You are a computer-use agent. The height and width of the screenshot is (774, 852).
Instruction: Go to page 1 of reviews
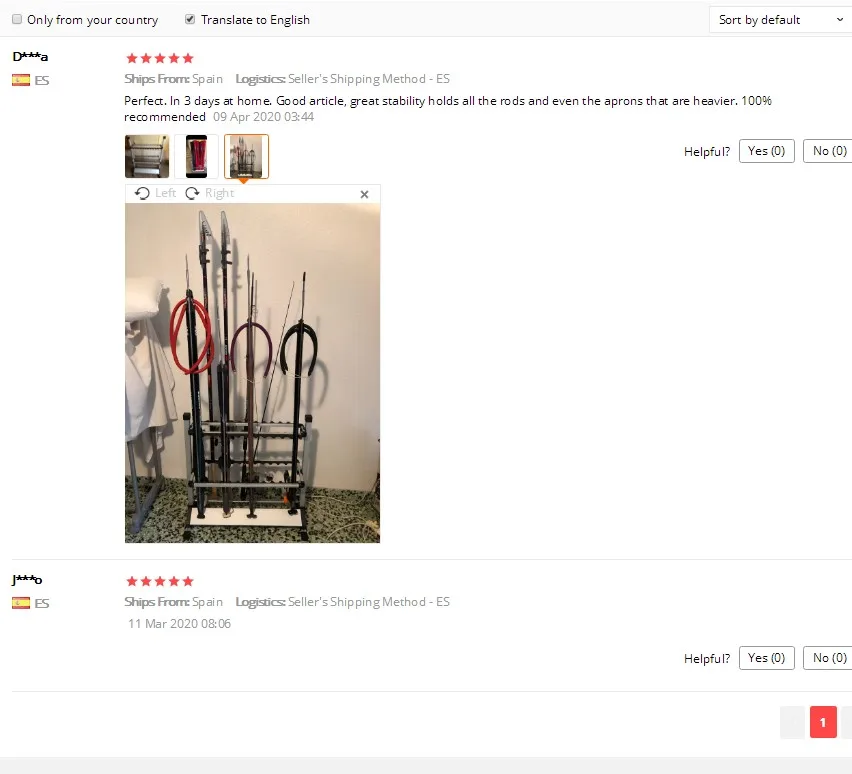click(823, 722)
